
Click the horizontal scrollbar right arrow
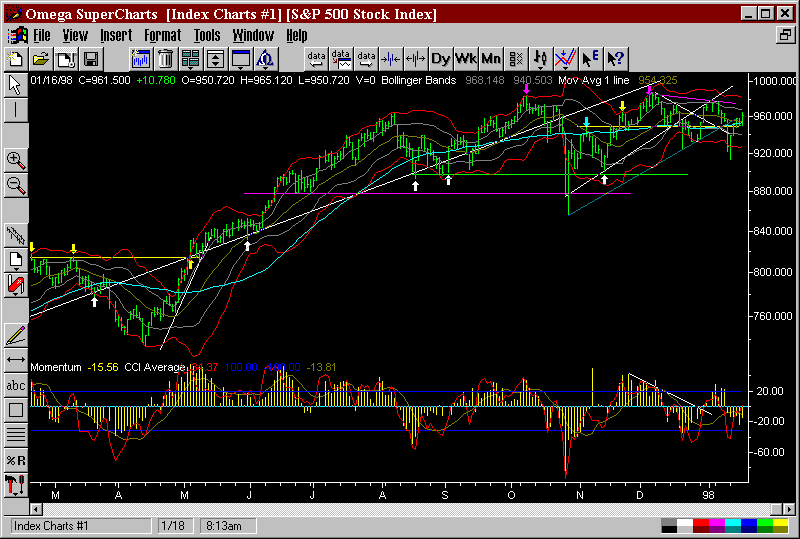pyautogui.click(x=788, y=509)
